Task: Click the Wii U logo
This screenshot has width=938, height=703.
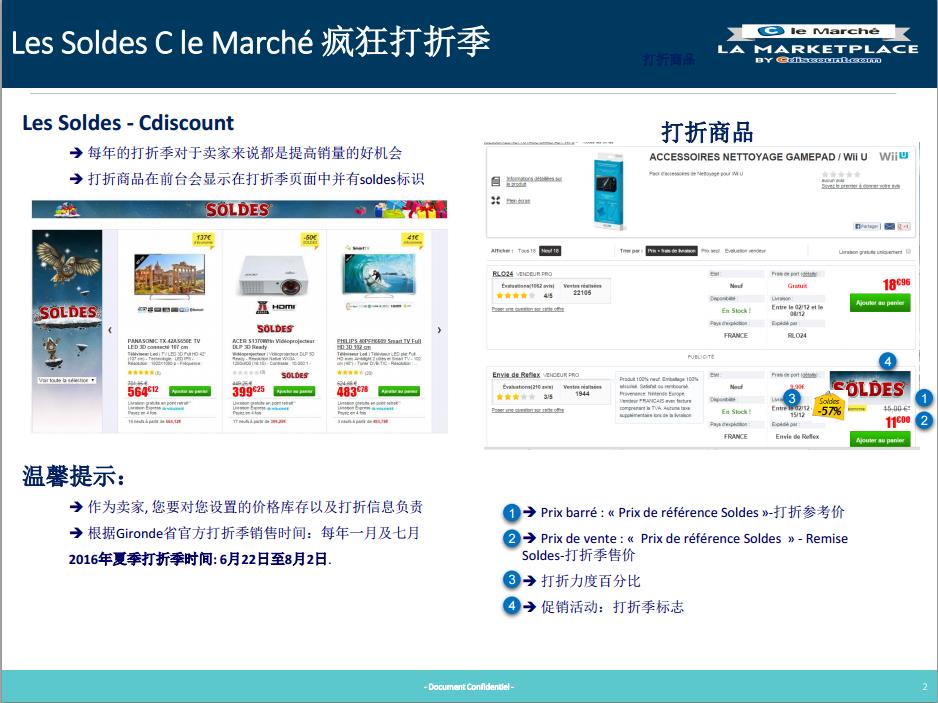Action: click(894, 156)
